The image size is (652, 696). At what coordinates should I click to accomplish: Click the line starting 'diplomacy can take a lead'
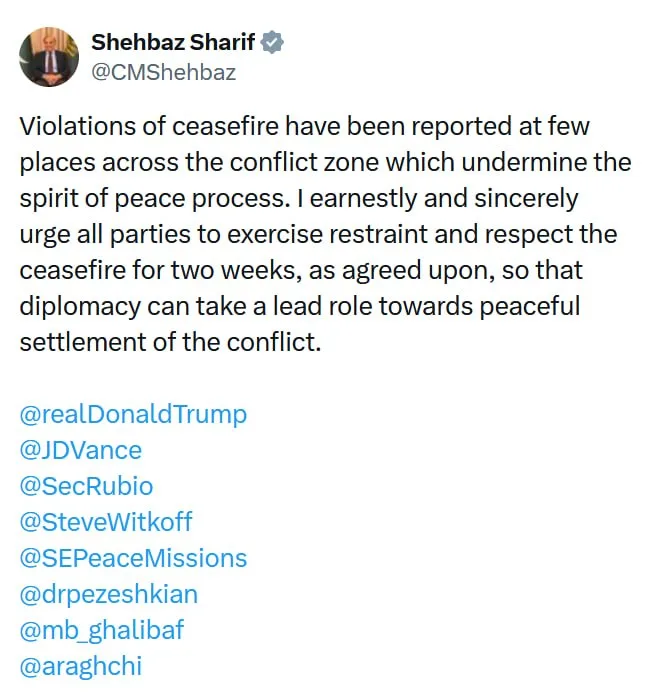pos(300,306)
